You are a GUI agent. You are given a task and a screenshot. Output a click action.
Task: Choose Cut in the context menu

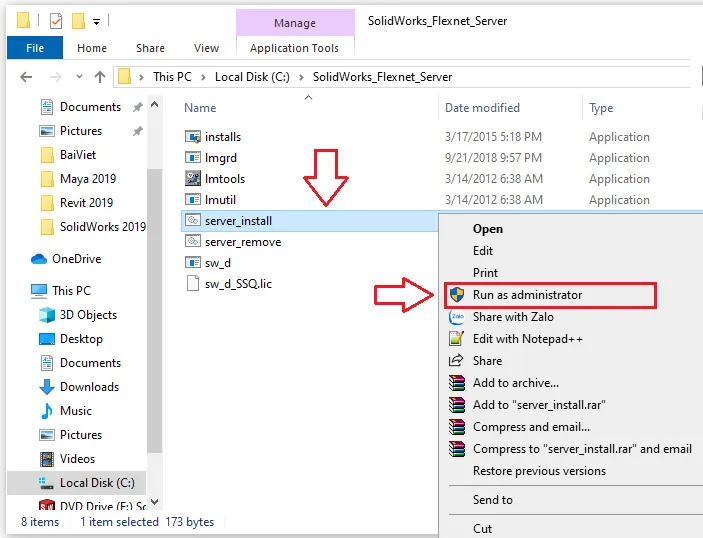pos(482,529)
